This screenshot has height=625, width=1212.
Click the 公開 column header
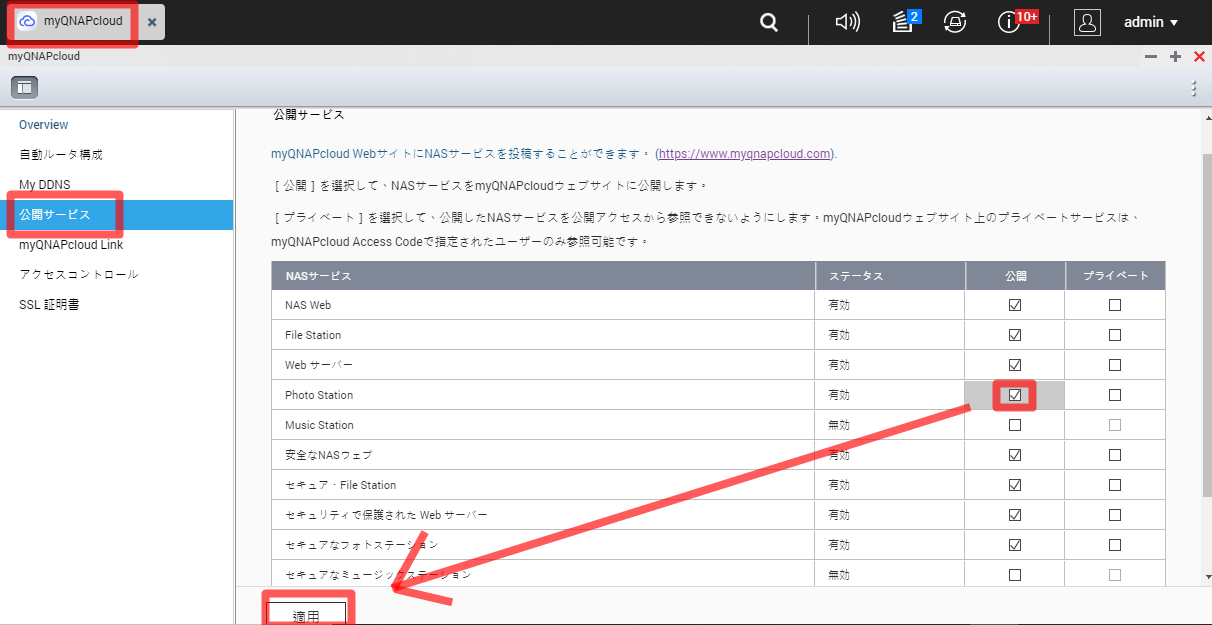click(1015, 275)
